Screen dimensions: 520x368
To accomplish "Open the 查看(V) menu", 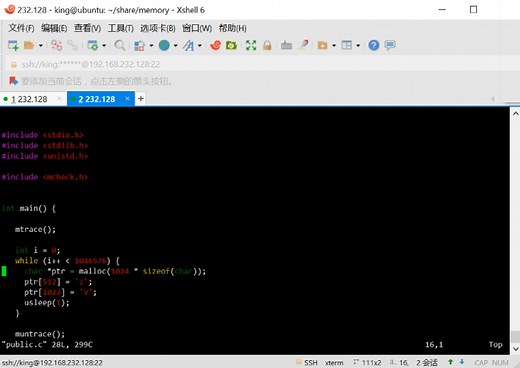I will 87,28.
